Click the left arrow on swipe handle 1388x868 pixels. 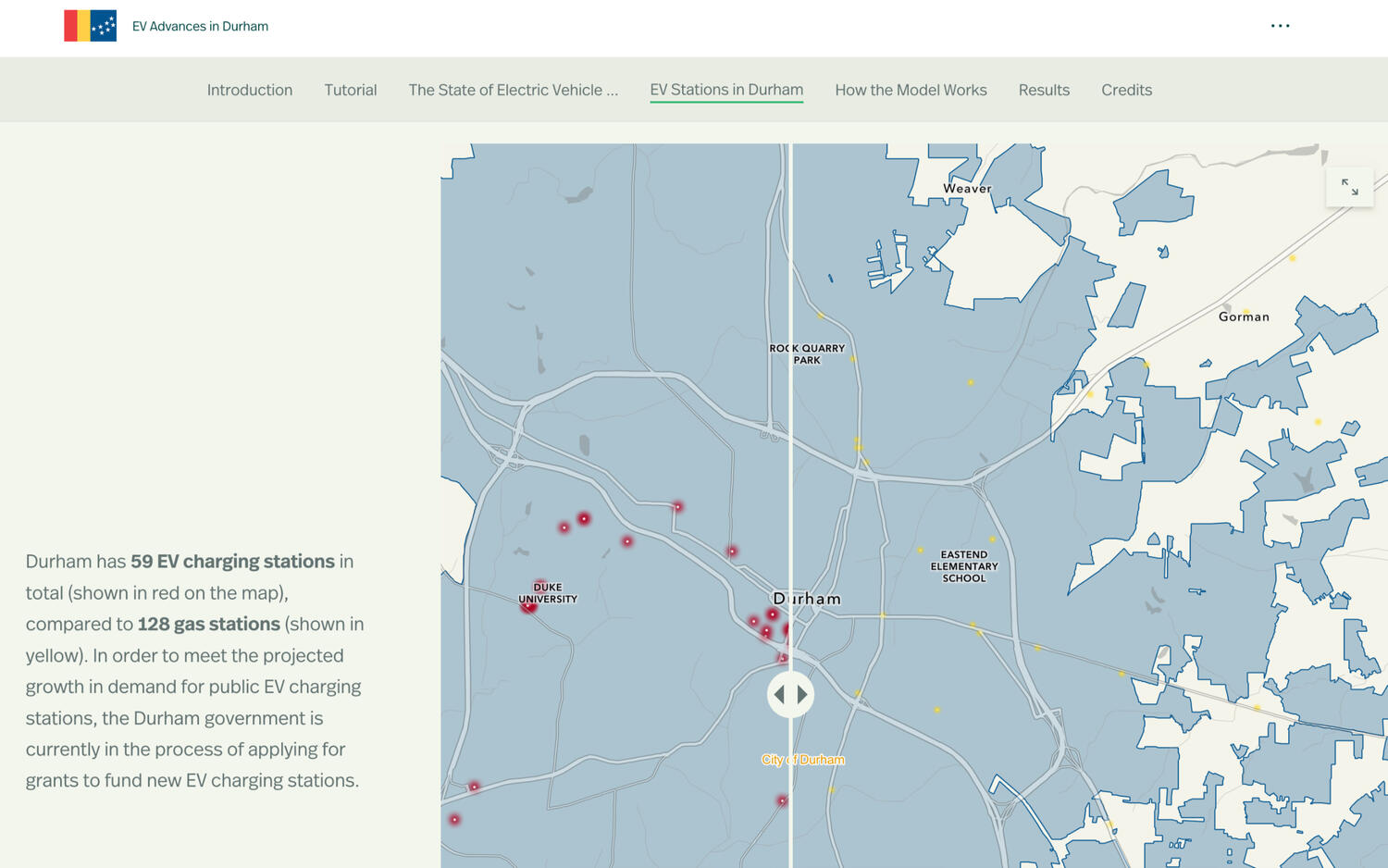click(779, 694)
